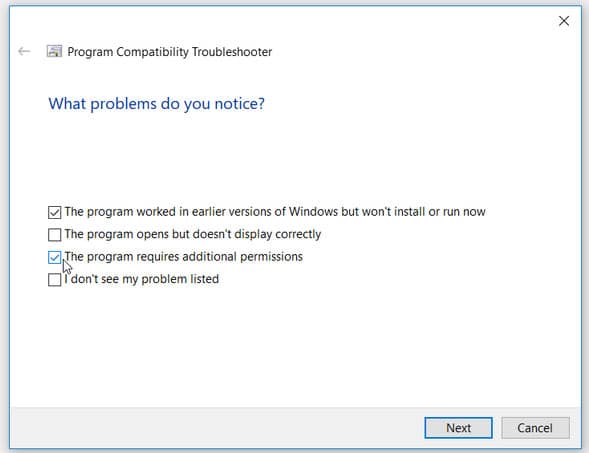589x453 pixels.
Task: Untick the requires additional permissions checkbox
Action: [54, 257]
